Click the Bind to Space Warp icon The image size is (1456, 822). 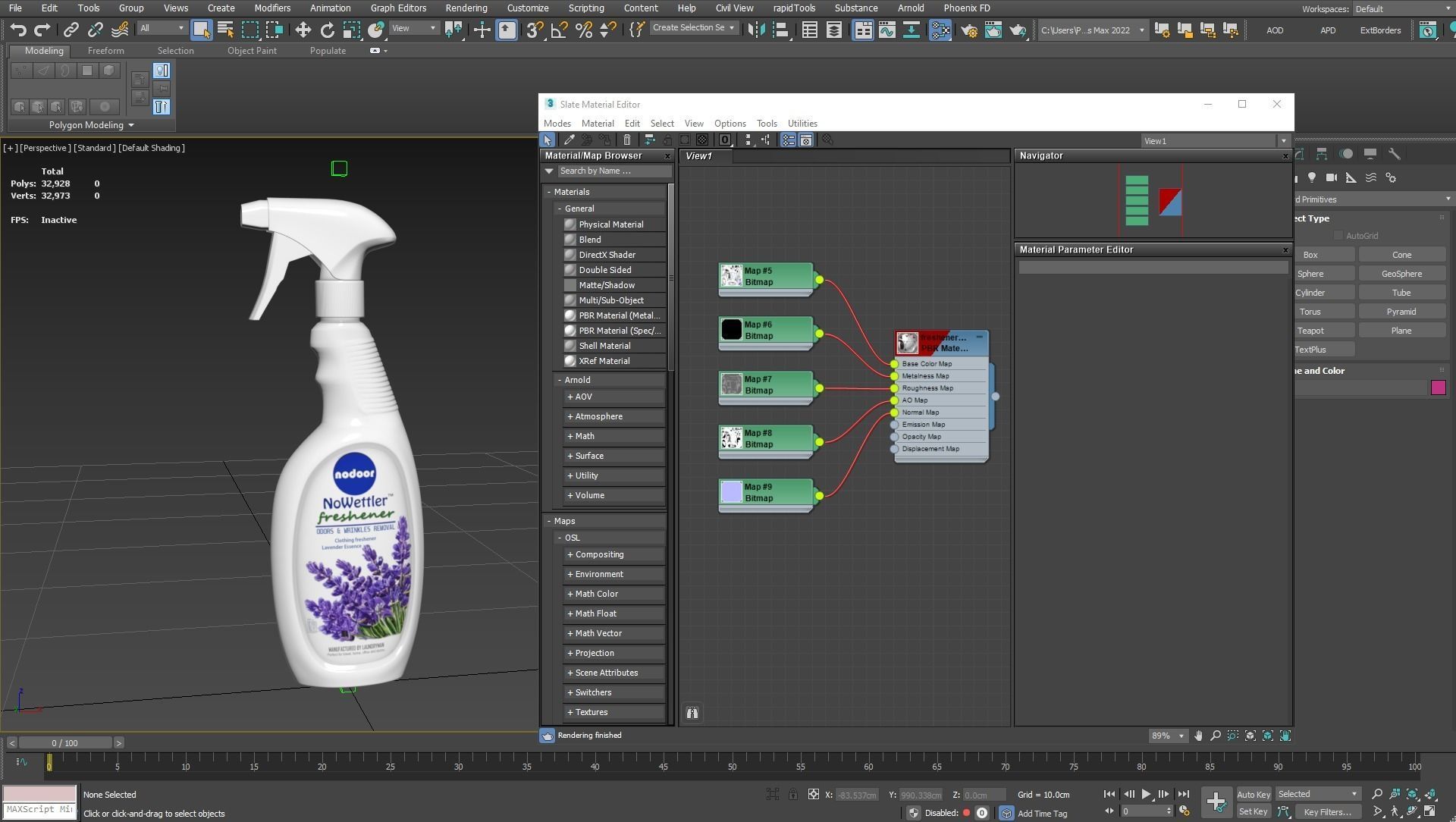[x=120, y=30]
